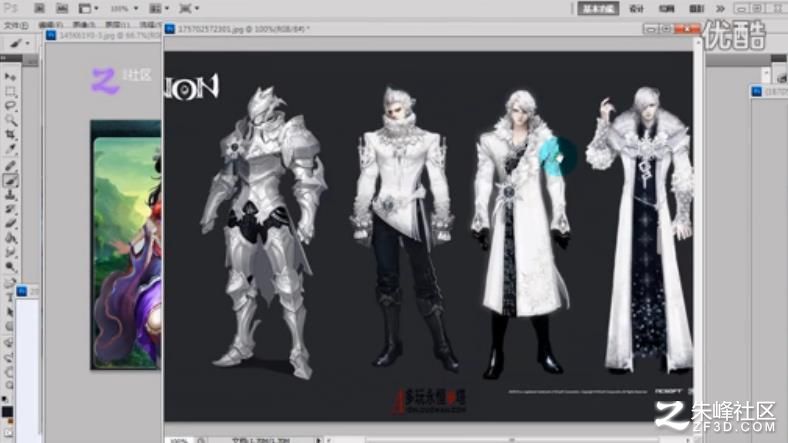Open the 文件 (File) menu

(15, 25)
